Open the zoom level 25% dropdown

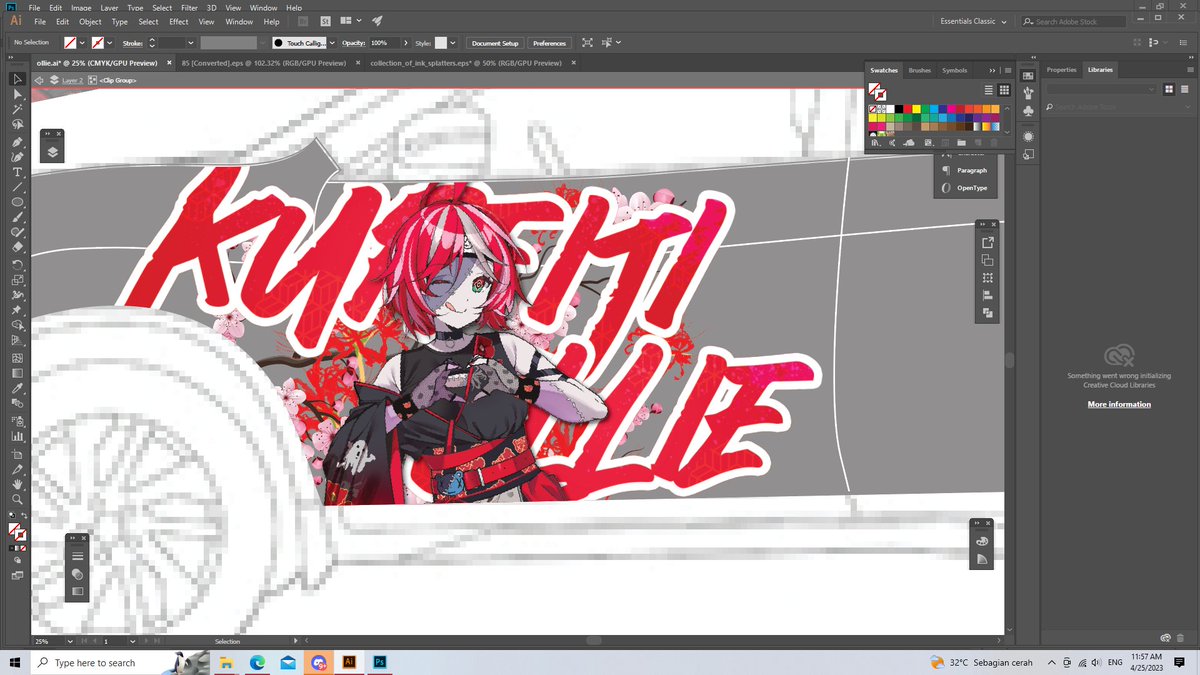click(69, 641)
